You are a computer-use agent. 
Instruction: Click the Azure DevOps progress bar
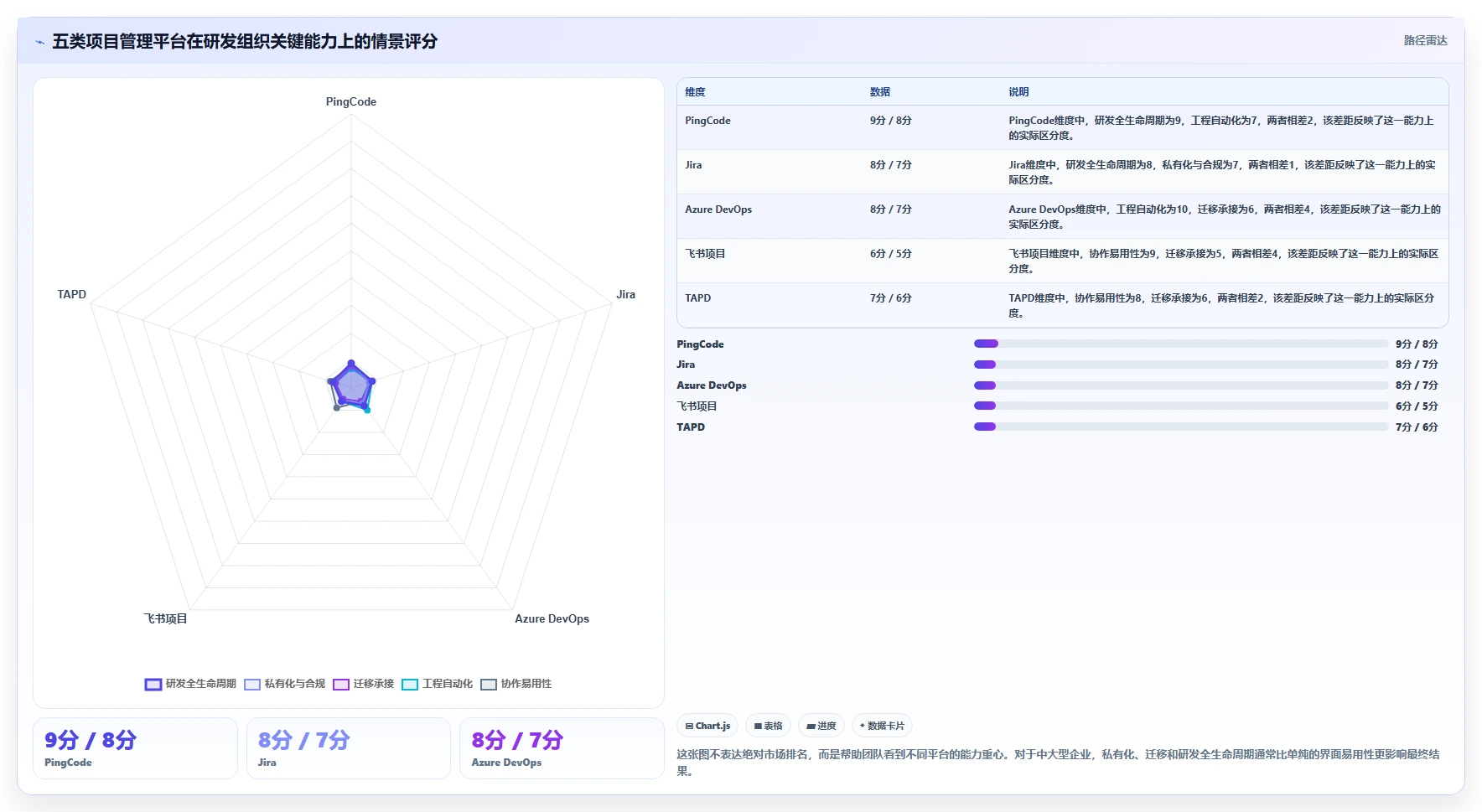[1181, 385]
